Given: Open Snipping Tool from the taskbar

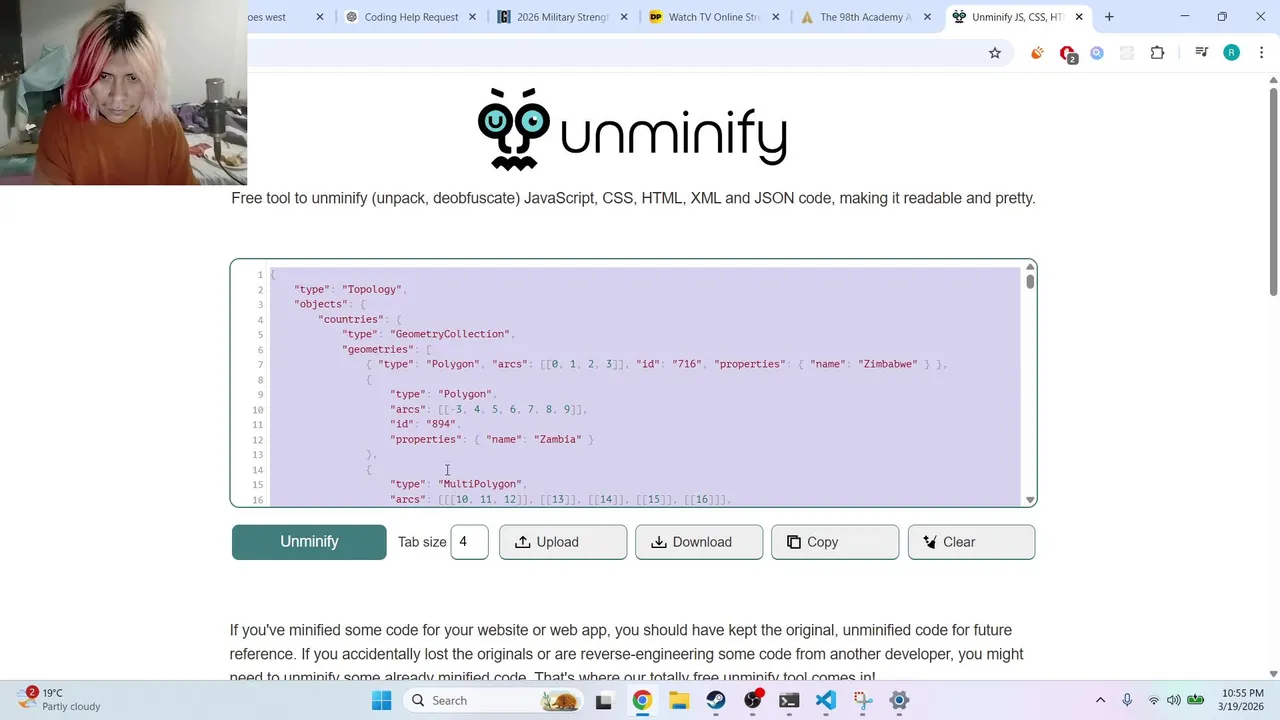Looking at the screenshot, I should [863, 700].
